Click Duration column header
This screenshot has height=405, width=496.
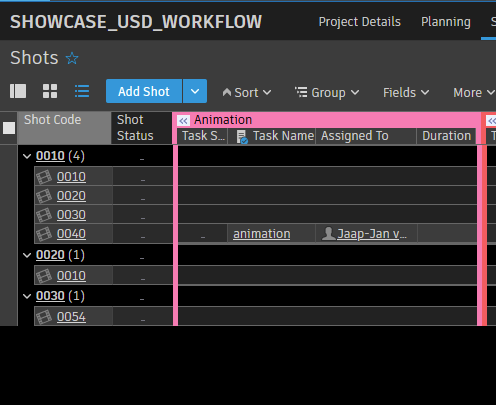pos(446,136)
